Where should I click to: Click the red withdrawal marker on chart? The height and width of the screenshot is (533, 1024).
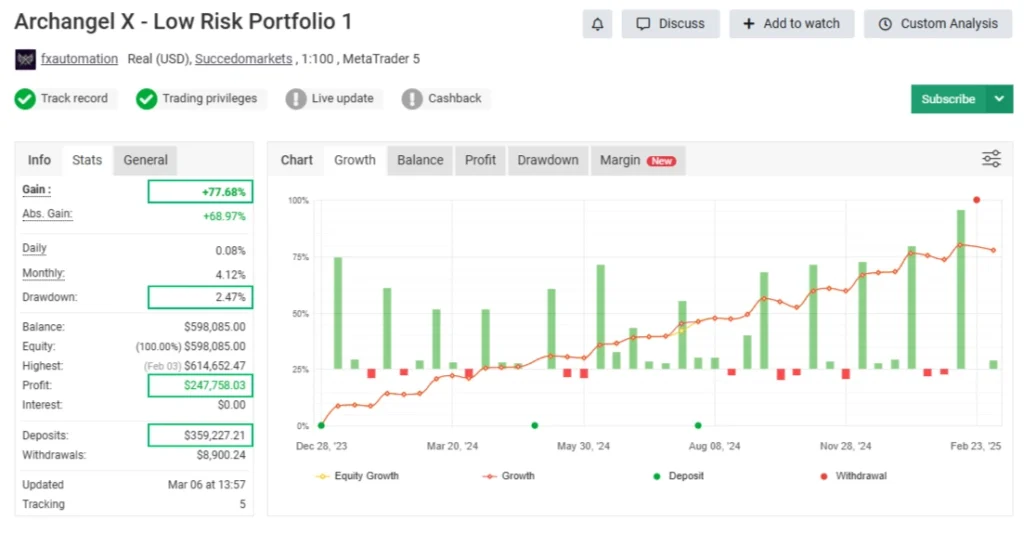point(976,200)
